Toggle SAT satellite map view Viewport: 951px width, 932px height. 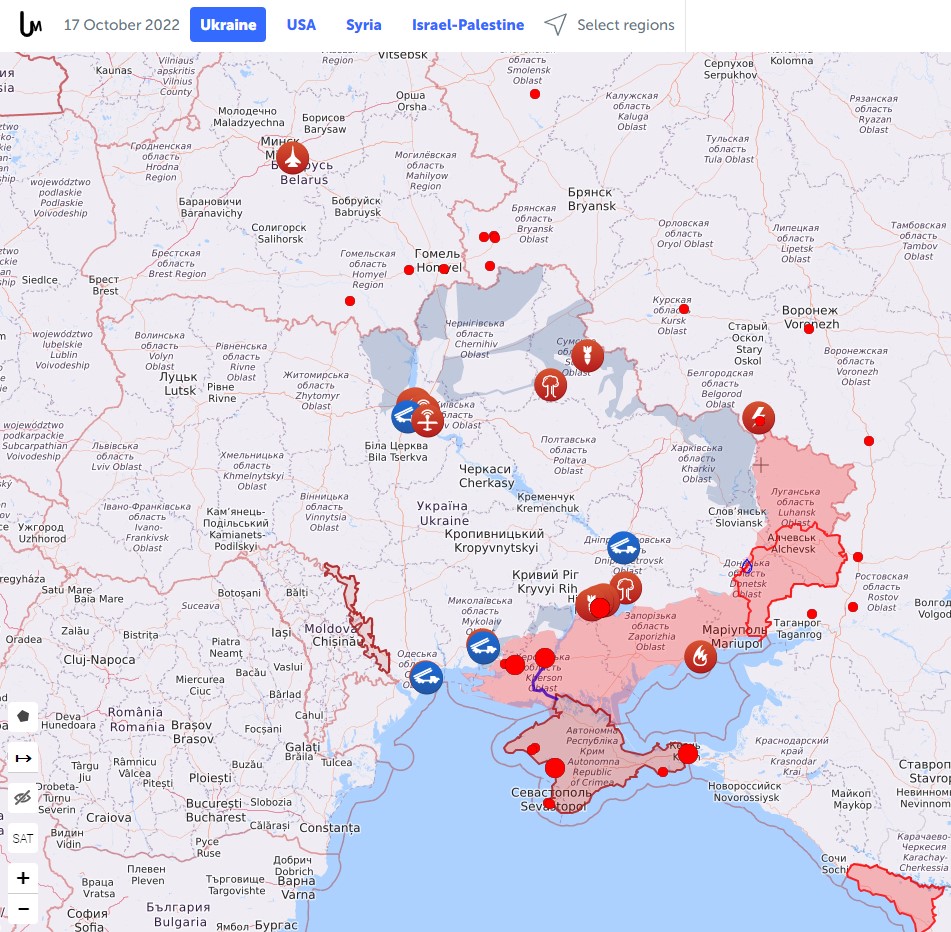pos(23,838)
